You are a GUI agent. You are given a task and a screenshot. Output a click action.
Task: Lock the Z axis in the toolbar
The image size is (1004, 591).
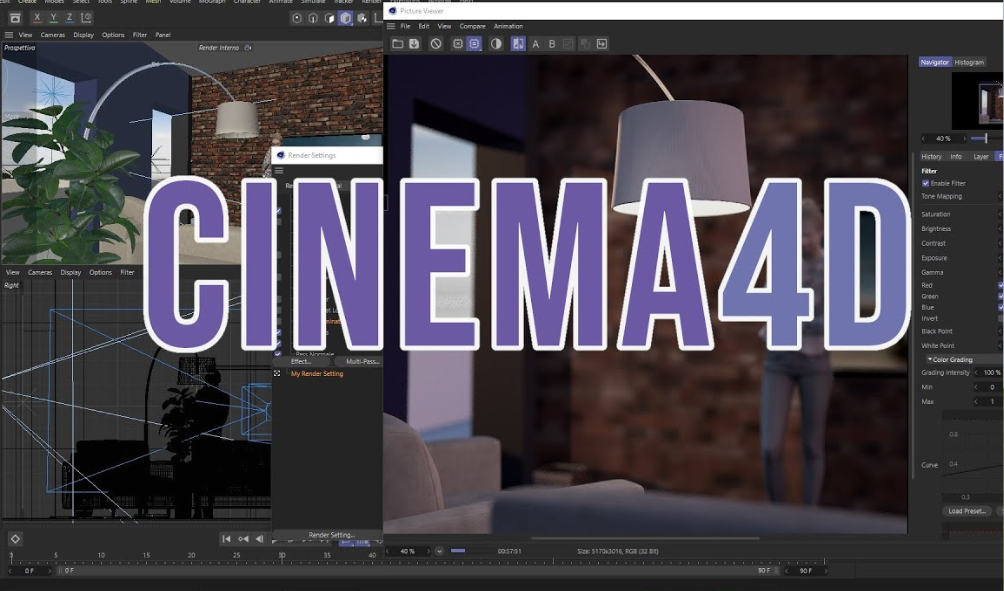(69, 17)
